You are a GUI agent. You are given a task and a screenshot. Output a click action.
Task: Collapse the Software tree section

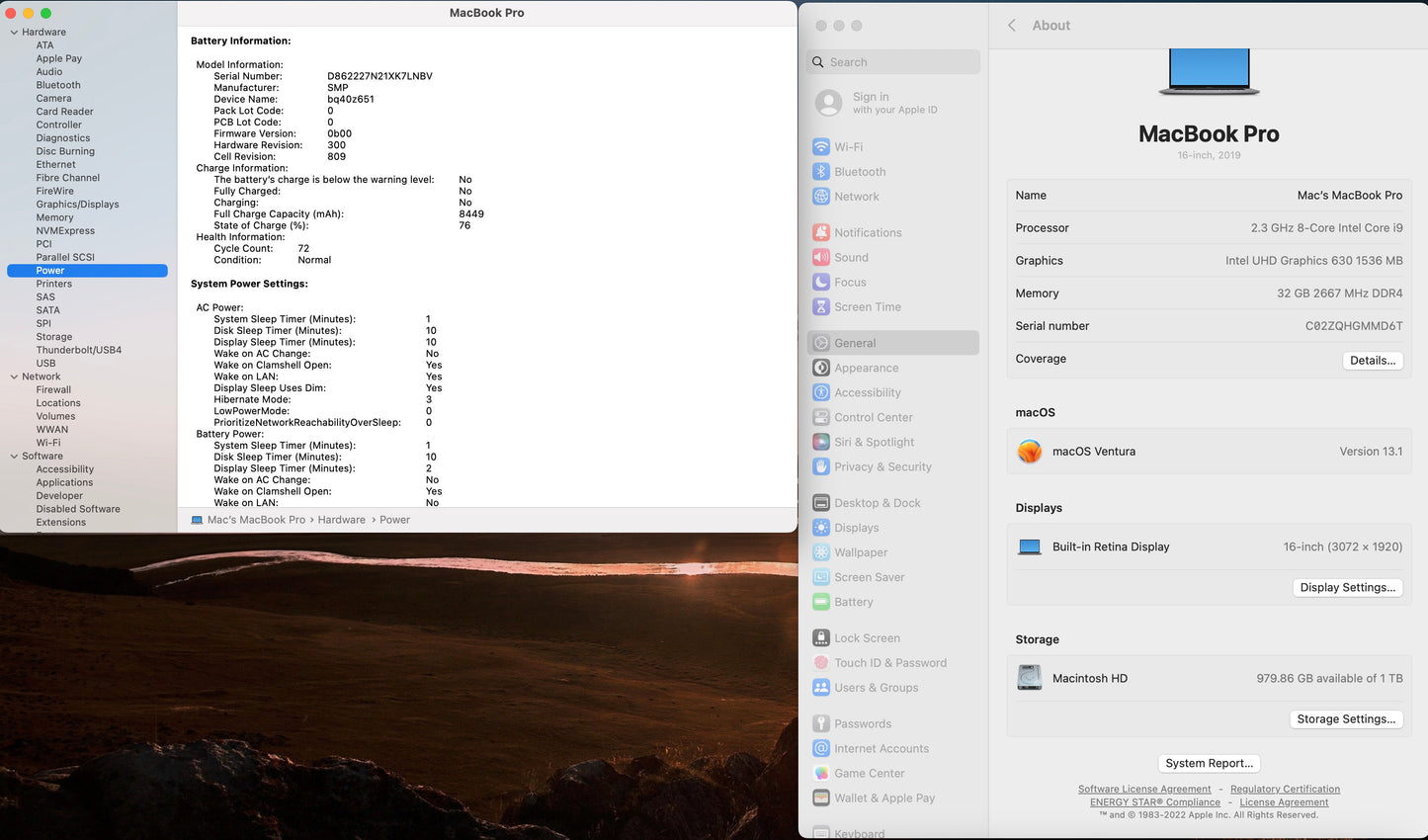tap(14, 457)
